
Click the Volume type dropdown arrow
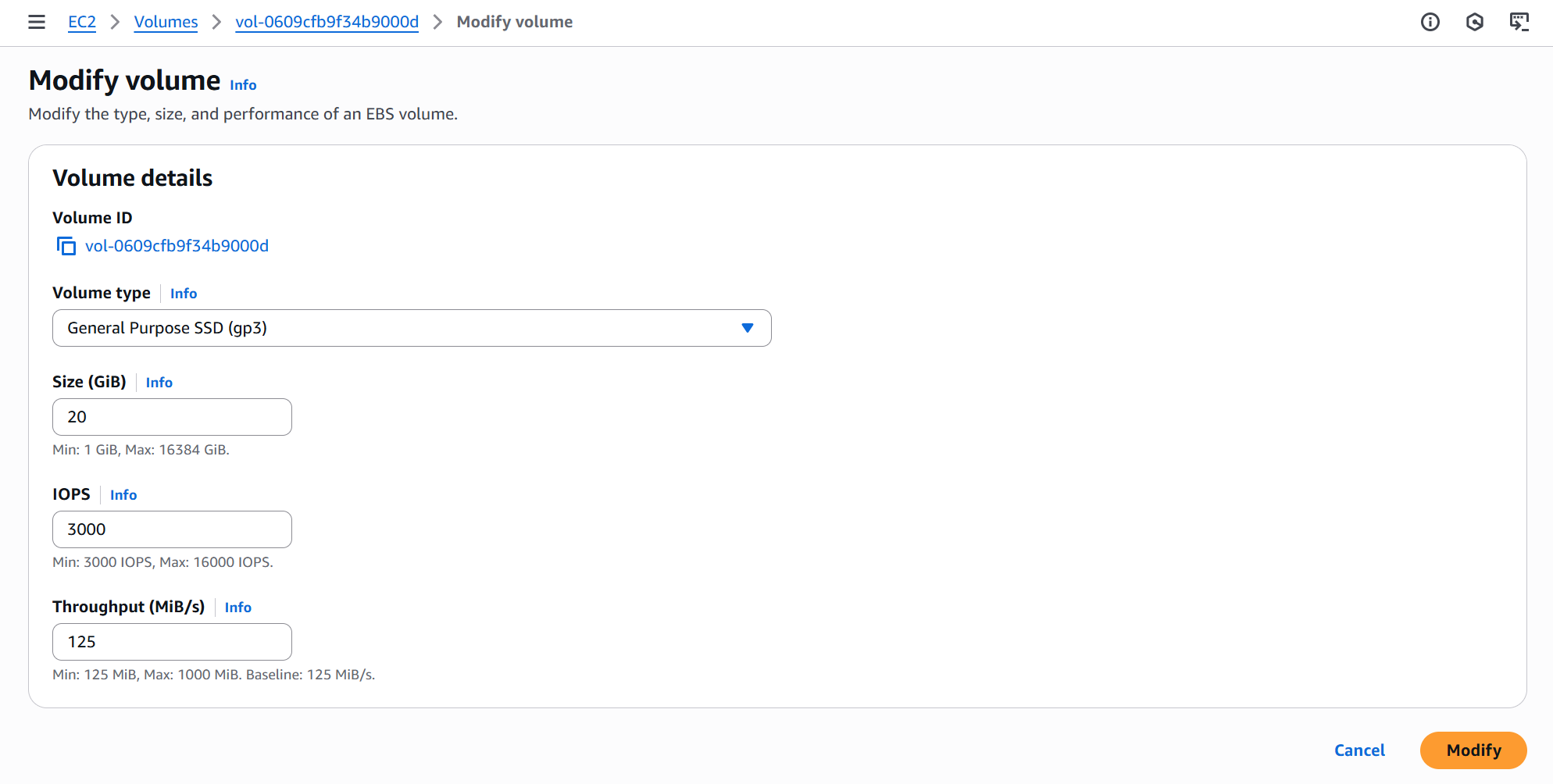coord(747,328)
